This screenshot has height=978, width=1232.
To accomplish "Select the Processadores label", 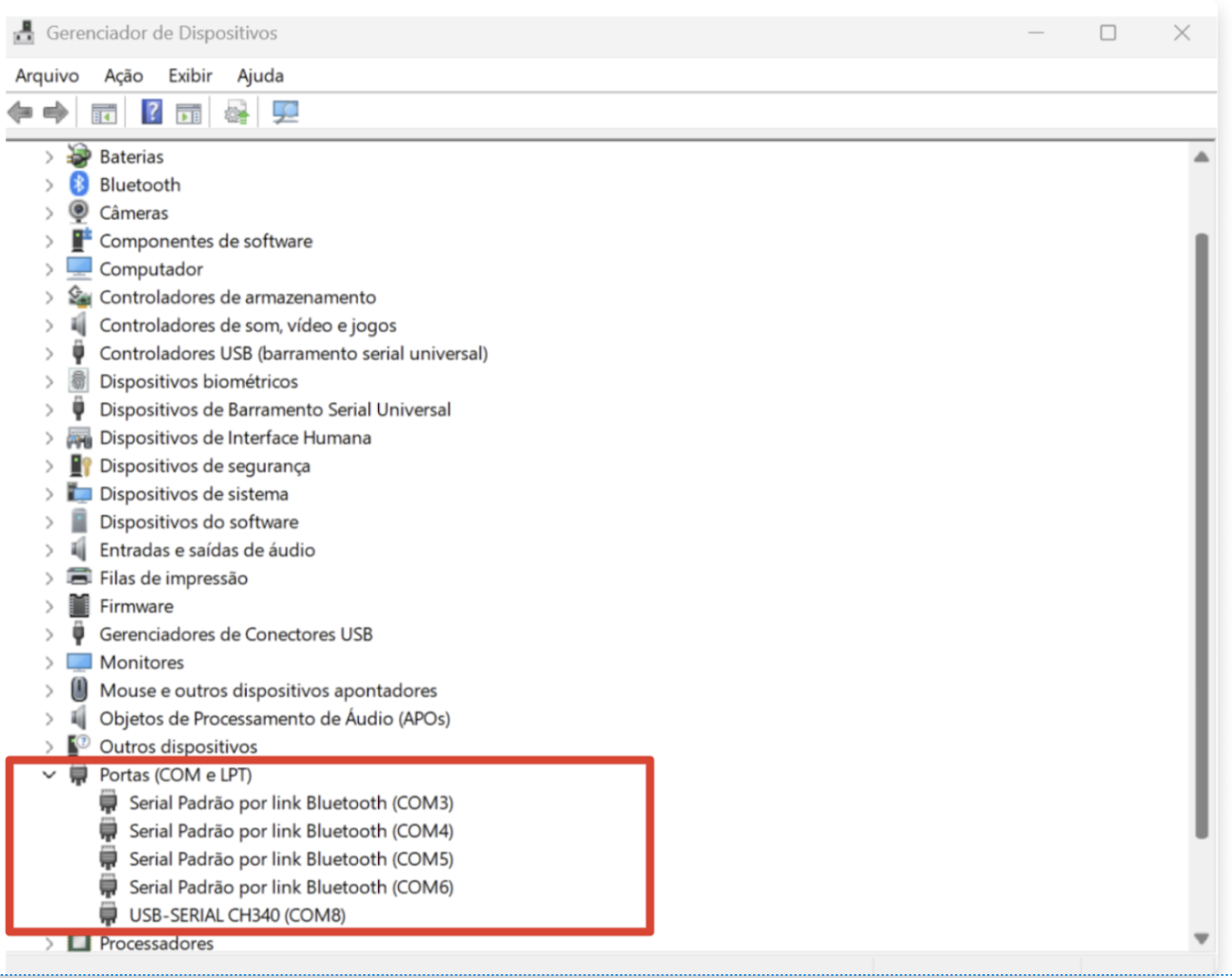I will coord(156,943).
